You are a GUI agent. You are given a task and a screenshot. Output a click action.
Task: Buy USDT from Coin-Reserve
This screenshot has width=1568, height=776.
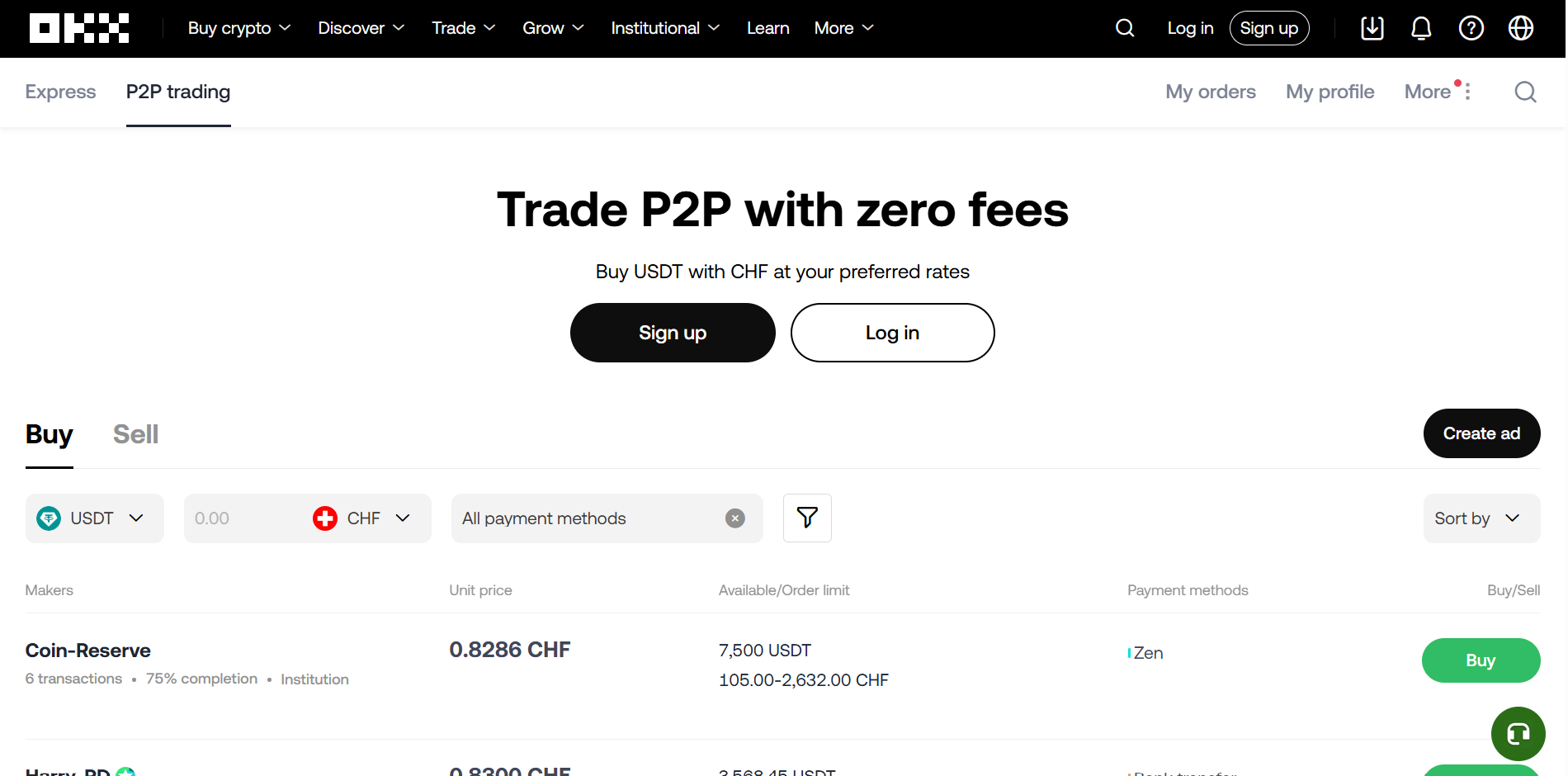click(1481, 660)
